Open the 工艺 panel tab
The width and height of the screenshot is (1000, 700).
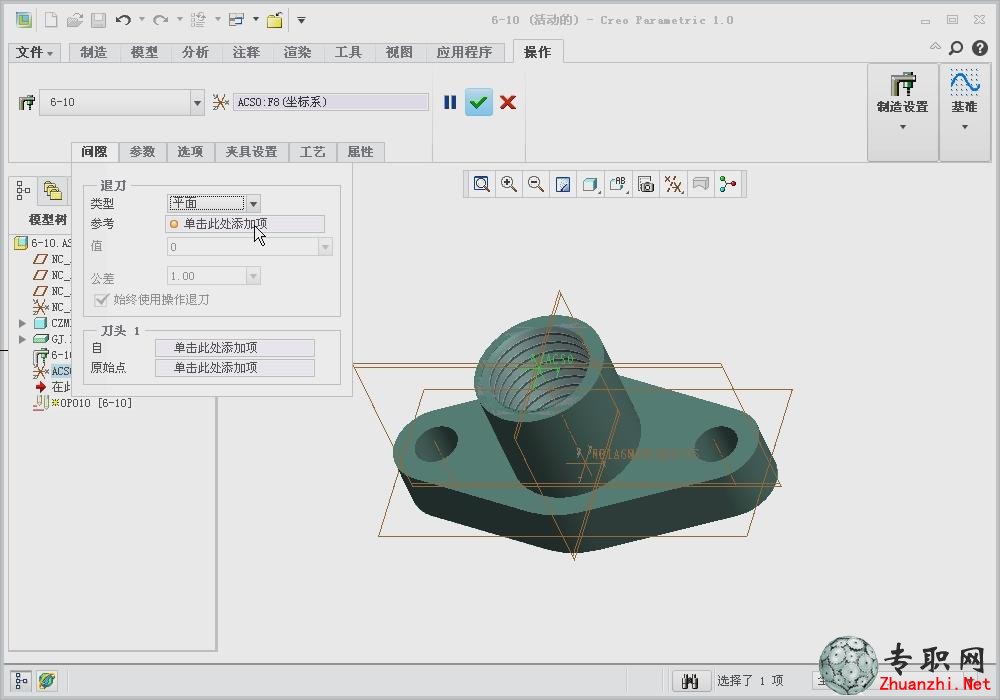coord(312,152)
